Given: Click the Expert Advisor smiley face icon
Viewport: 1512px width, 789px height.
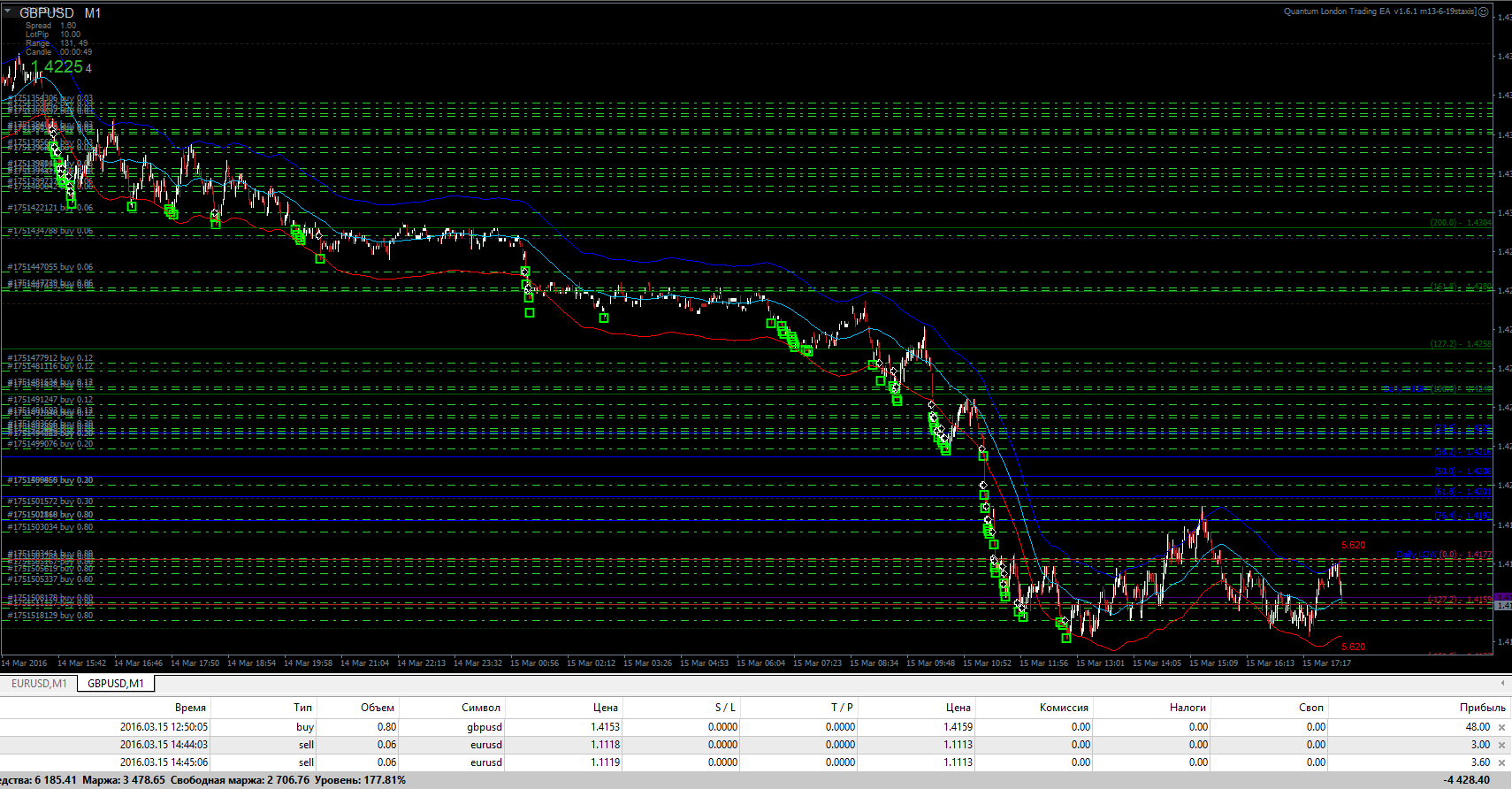Looking at the screenshot, I should click(1483, 11).
